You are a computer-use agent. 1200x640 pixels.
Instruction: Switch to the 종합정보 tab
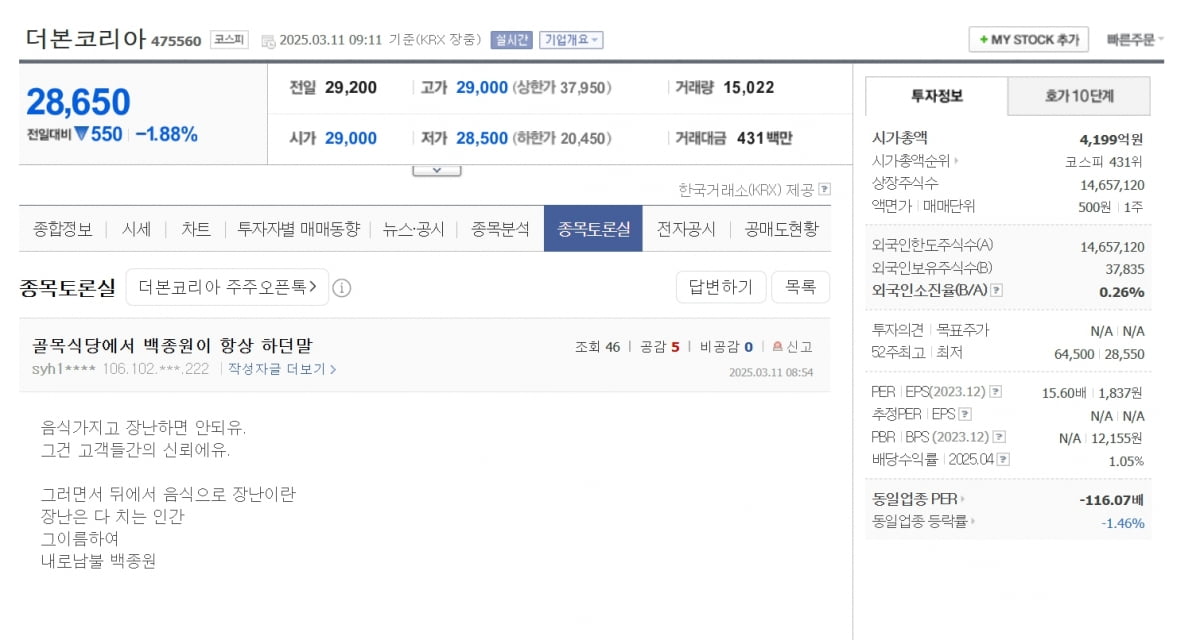pyautogui.click(x=63, y=229)
